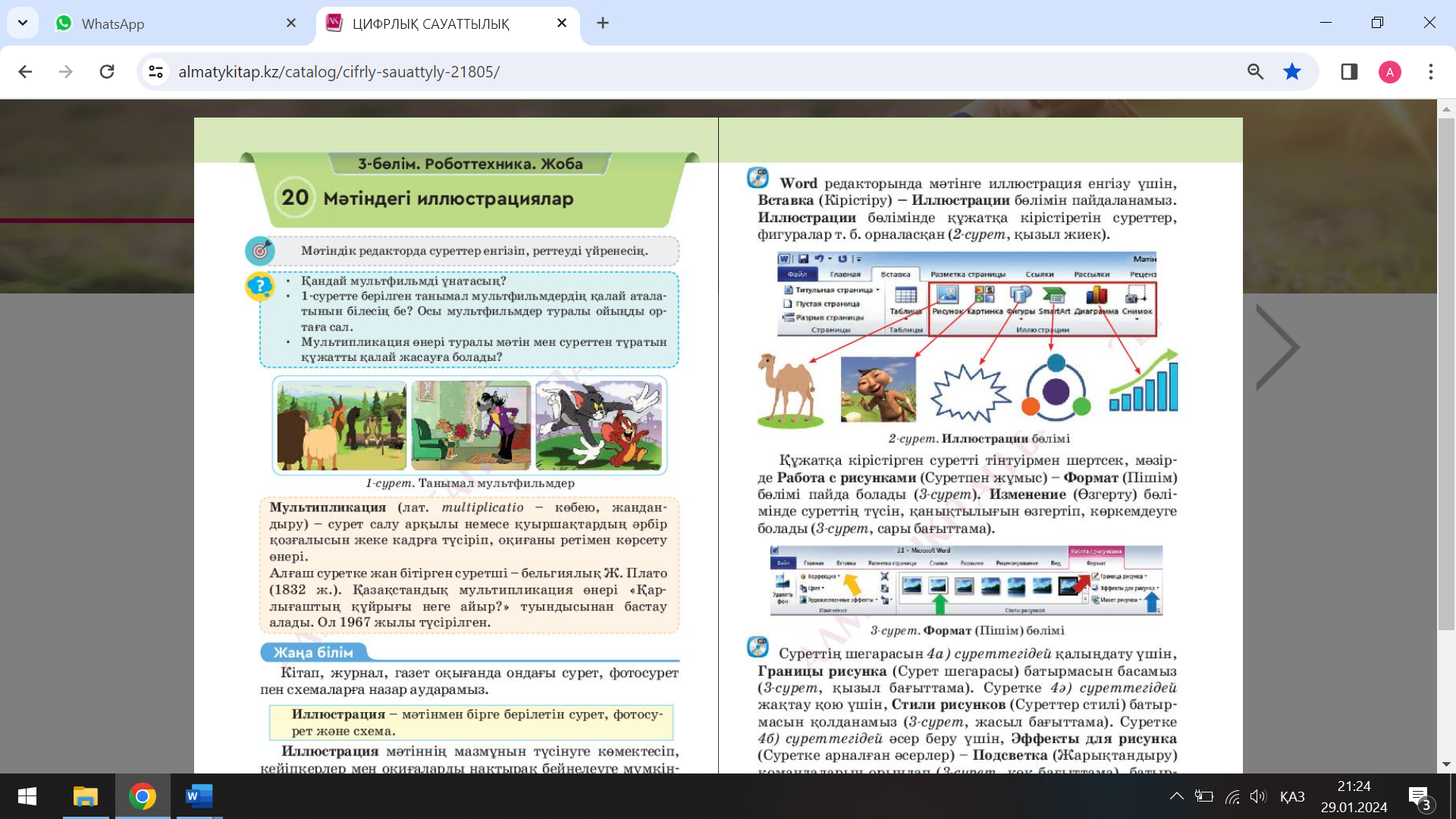Expand the tab search dropdown
The width and height of the screenshot is (1456, 819).
point(23,23)
